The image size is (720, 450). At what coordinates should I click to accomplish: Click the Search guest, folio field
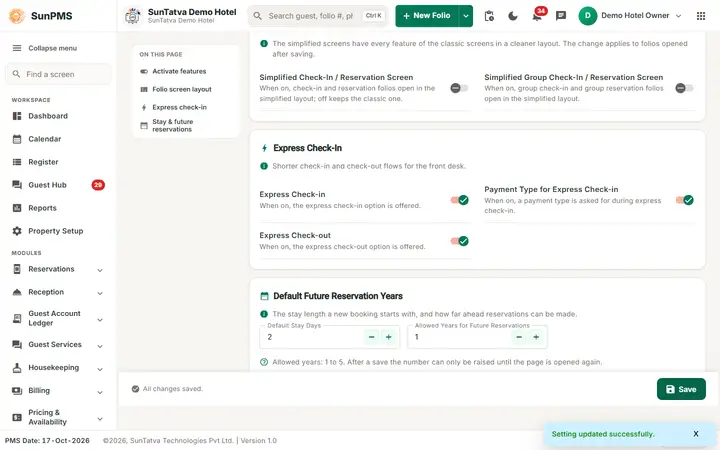pos(318,16)
